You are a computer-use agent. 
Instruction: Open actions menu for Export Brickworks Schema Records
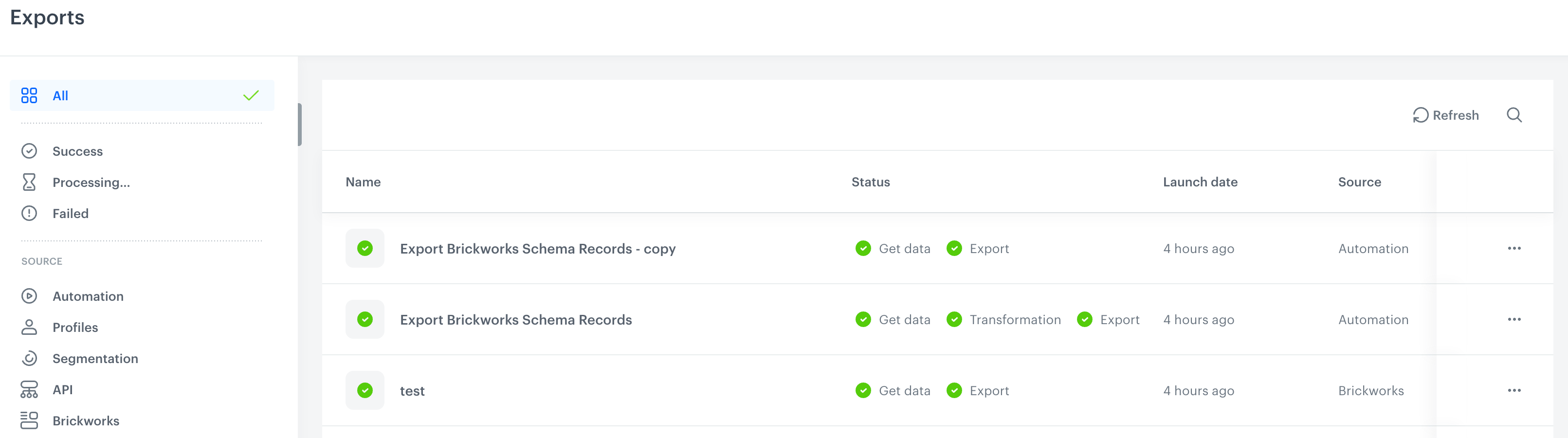[x=1515, y=319]
